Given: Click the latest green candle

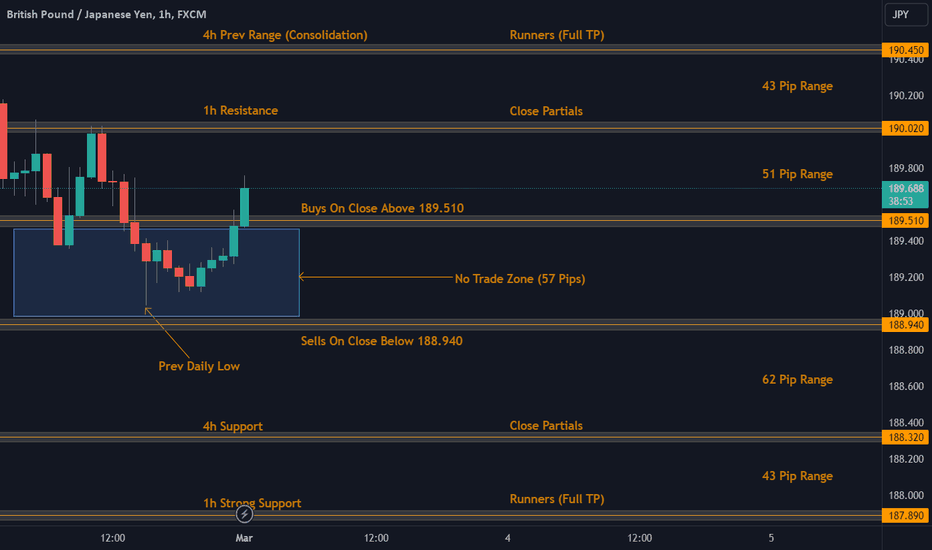Looking at the screenshot, I should pos(244,206).
